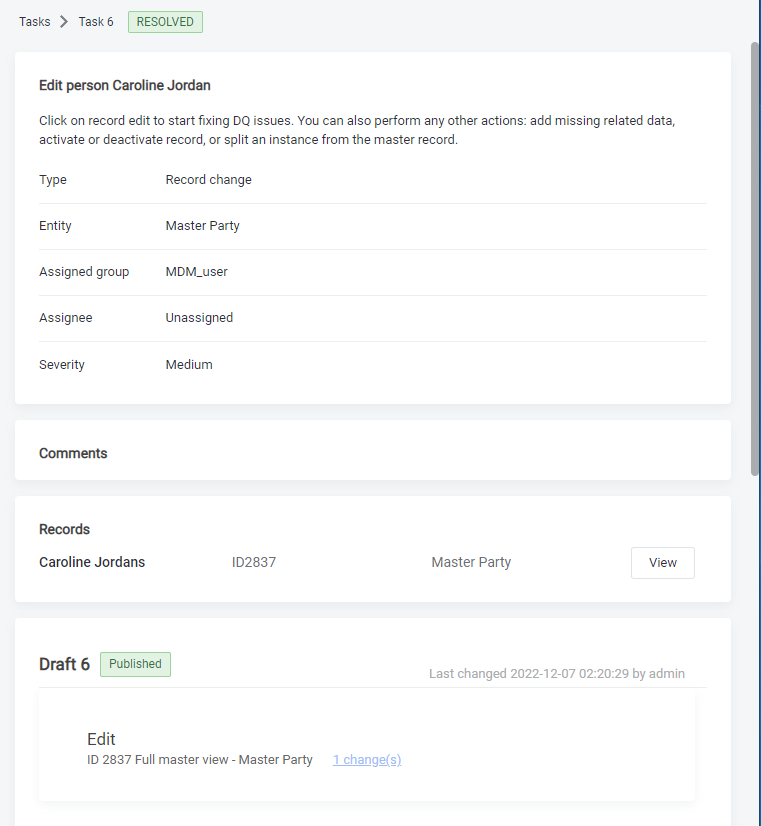Image resolution: width=761 pixels, height=826 pixels.
Task: Select the Severity value Medium
Action: pyautogui.click(x=189, y=364)
